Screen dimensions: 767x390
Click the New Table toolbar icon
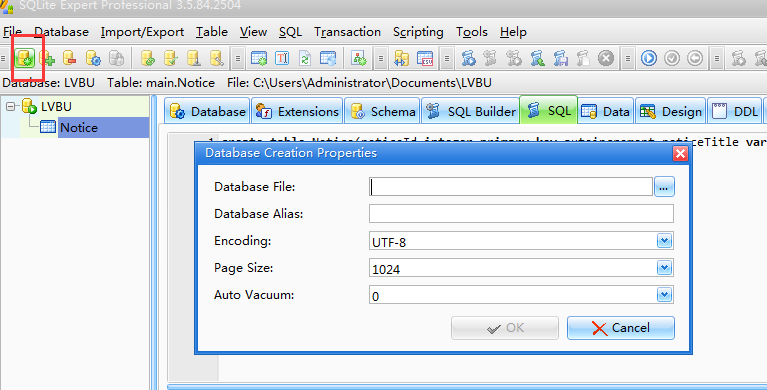pyautogui.click(x=259, y=58)
